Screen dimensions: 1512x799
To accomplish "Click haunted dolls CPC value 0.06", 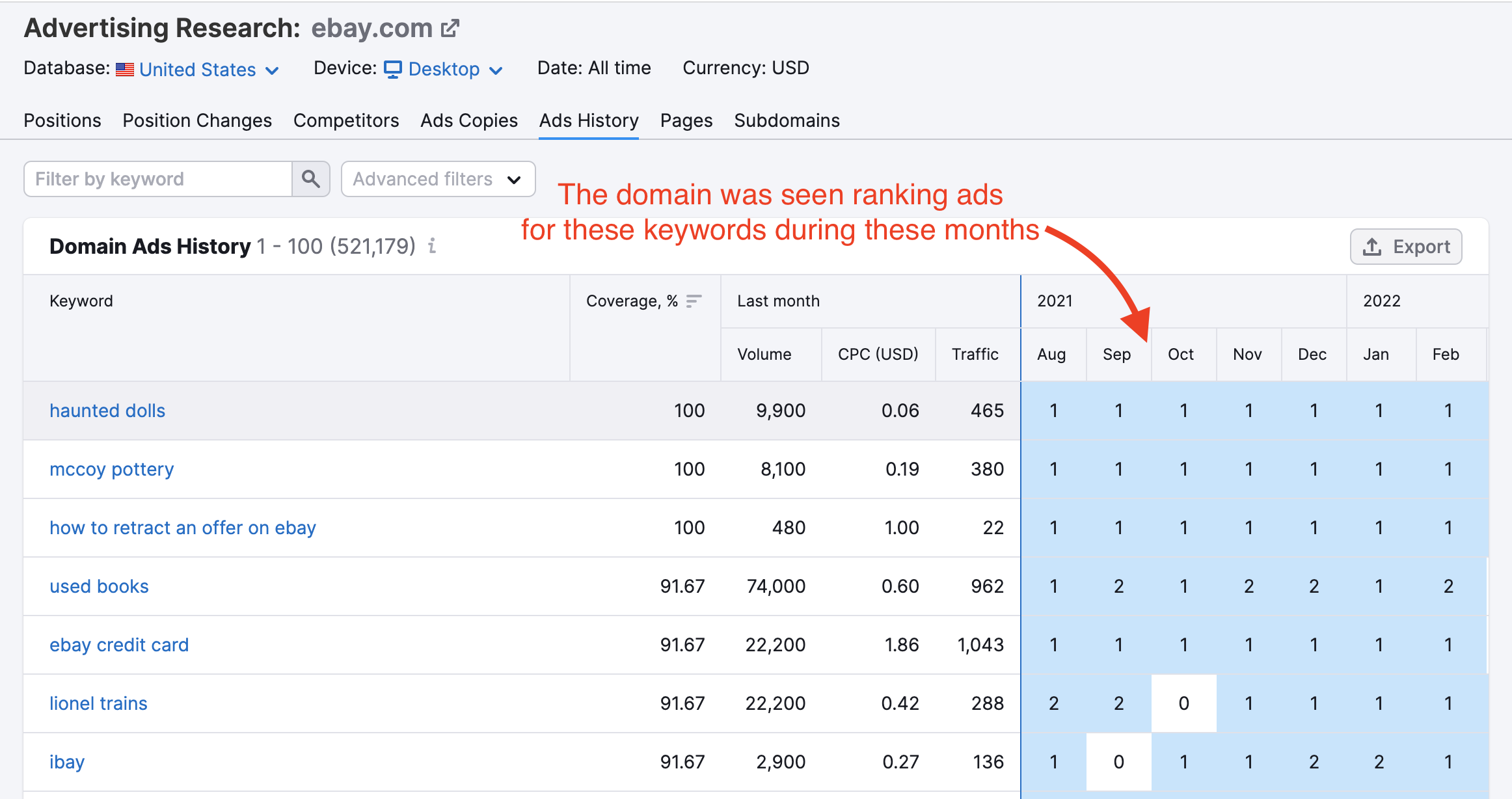I will point(900,411).
